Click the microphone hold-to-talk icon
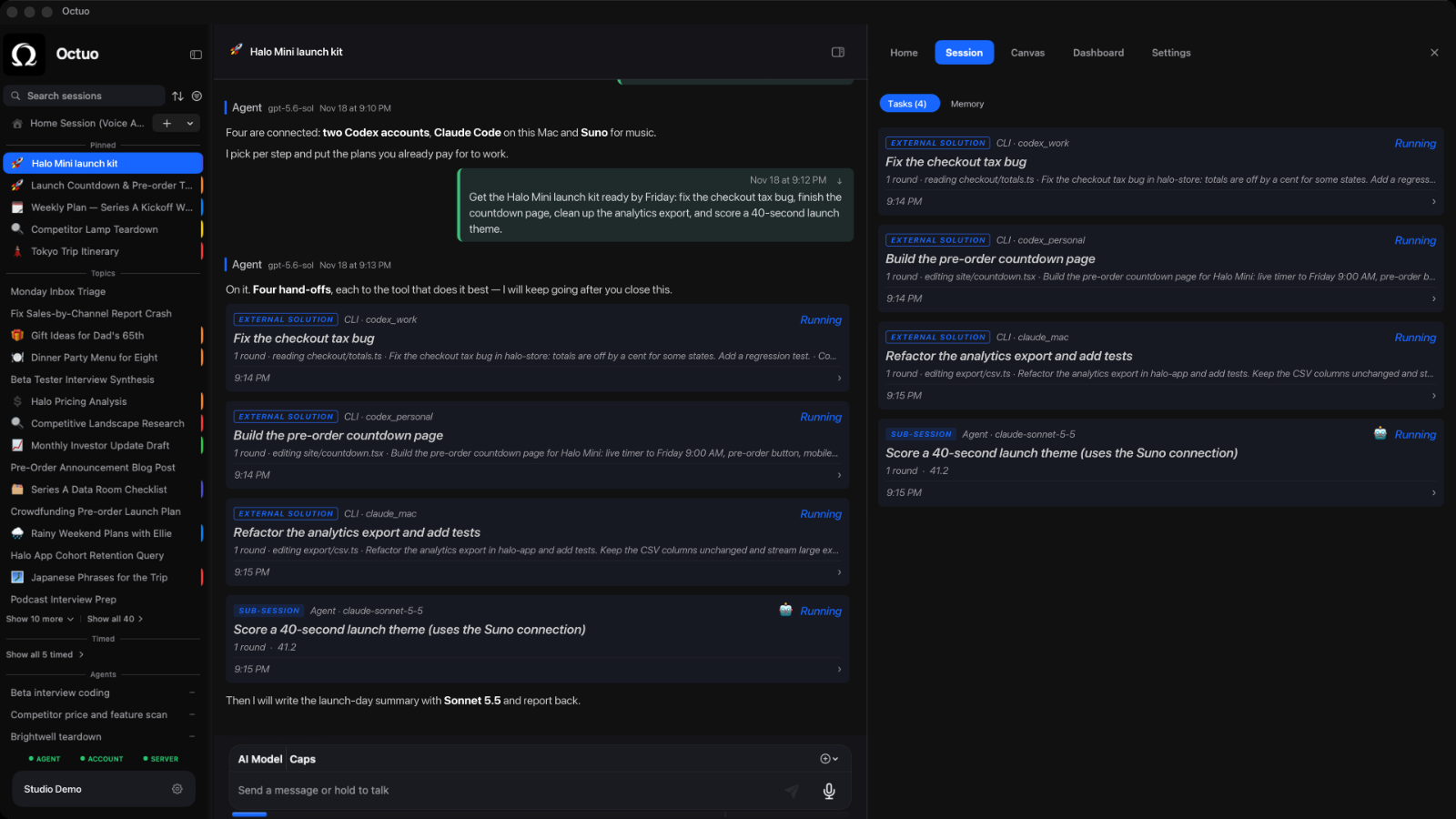1456x819 pixels. click(829, 791)
